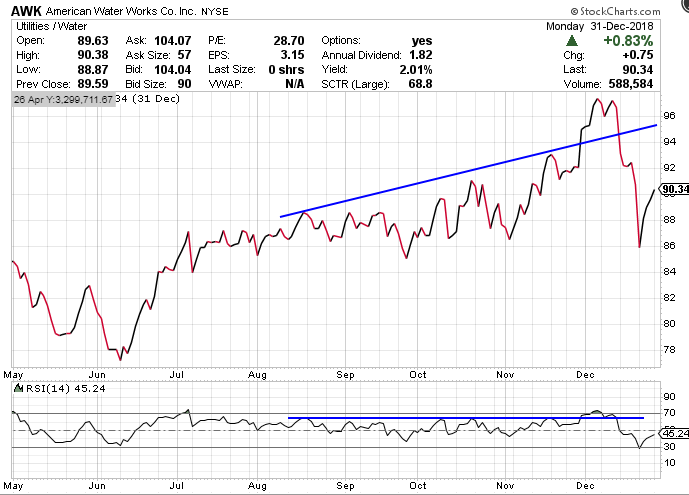The image size is (689, 495).
Task: Click the Chg value +0.75
Action: [638, 55]
